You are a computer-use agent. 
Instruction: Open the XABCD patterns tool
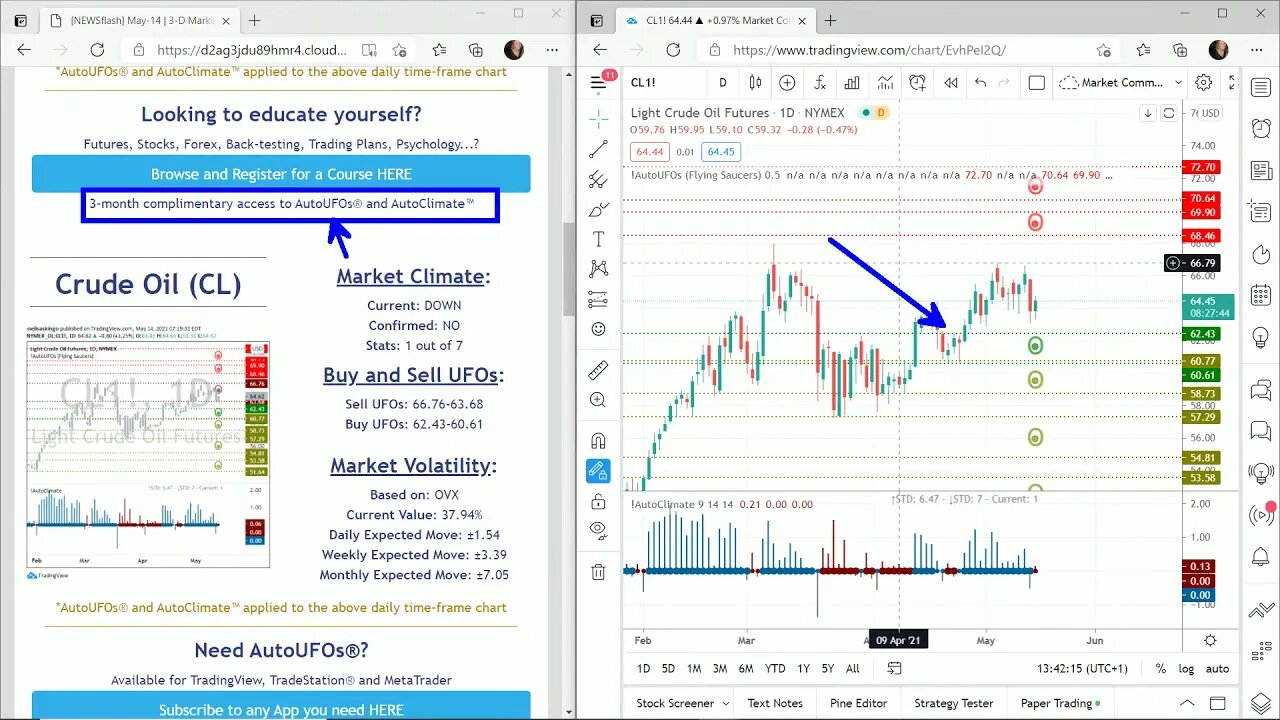(598, 268)
